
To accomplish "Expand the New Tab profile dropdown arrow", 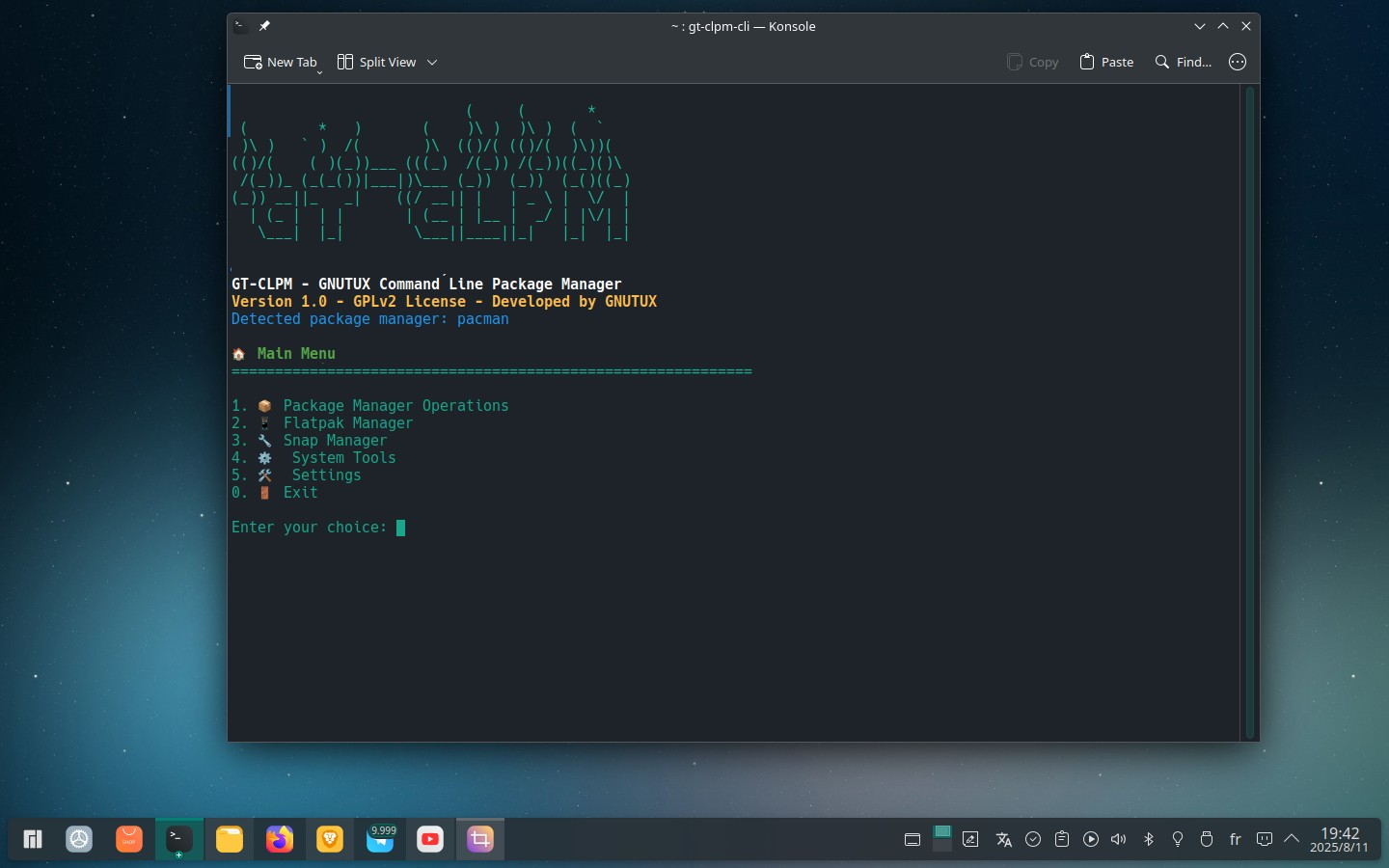I will (320, 72).
